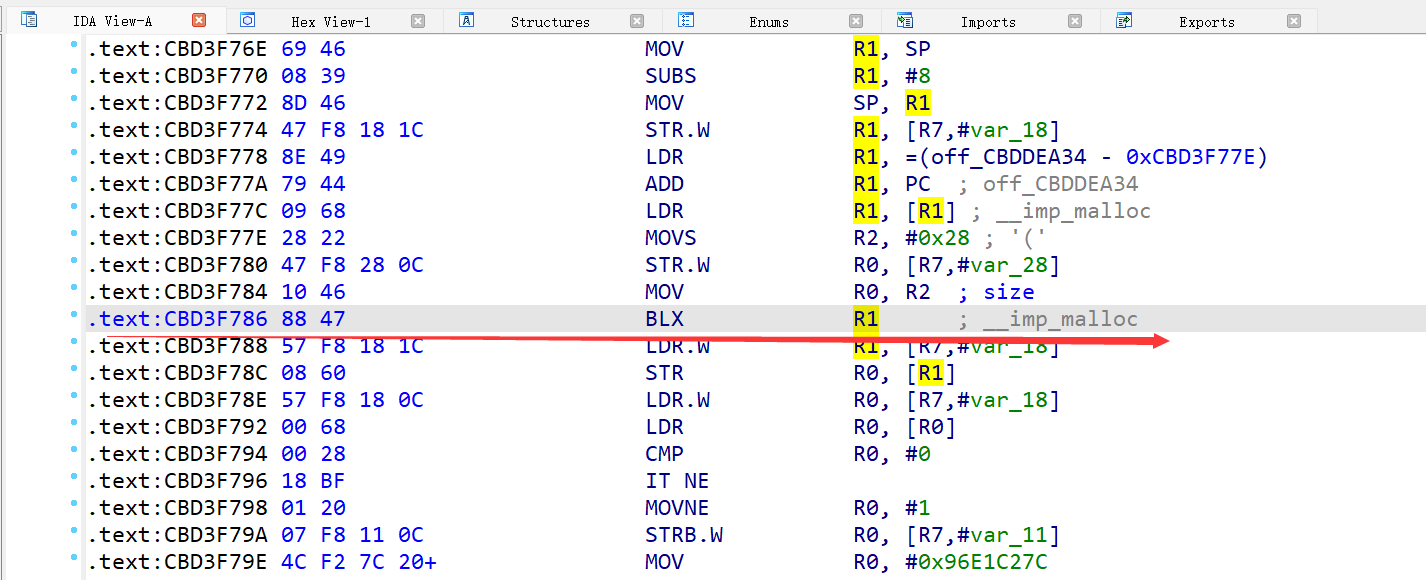
Task: Click the IDA View-A tab icon
Action: click(x=29, y=20)
